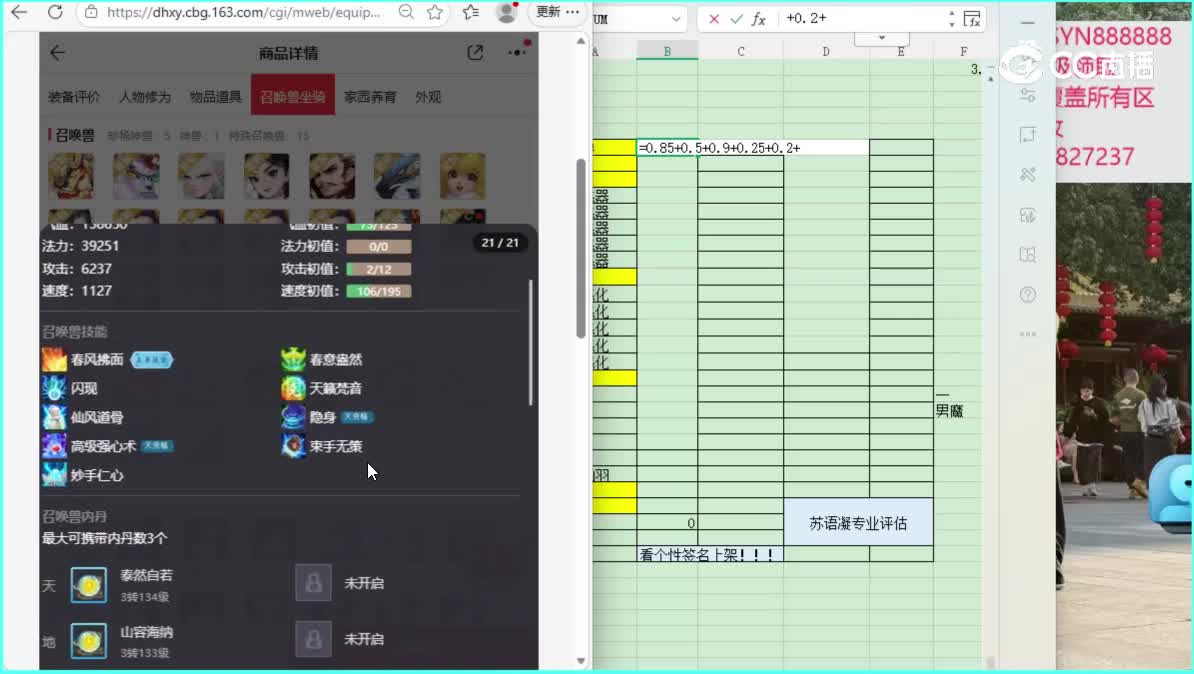
Task: Switch to the 人物修为 tab
Action: (x=145, y=97)
